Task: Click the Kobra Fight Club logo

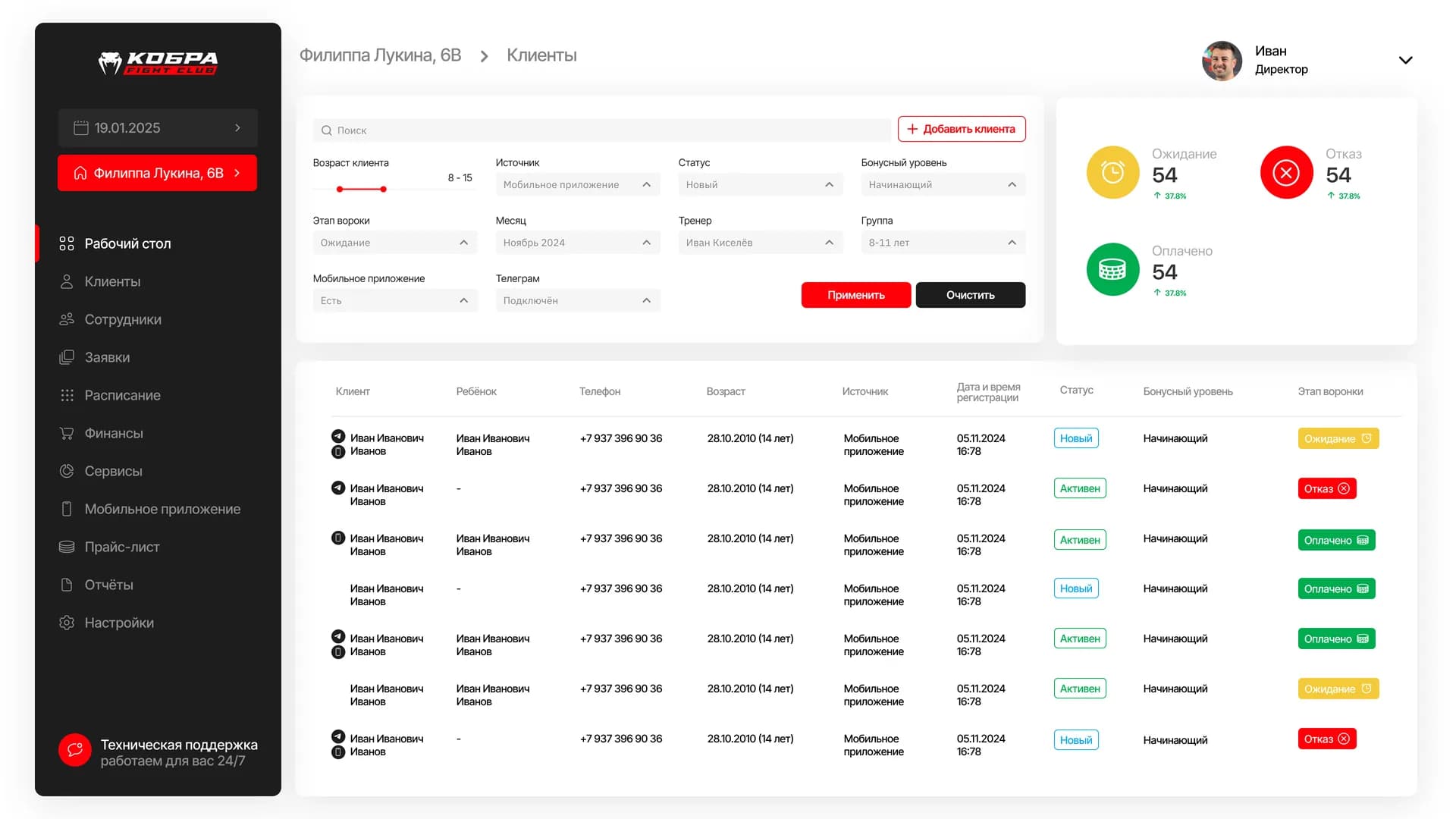Action: click(158, 63)
